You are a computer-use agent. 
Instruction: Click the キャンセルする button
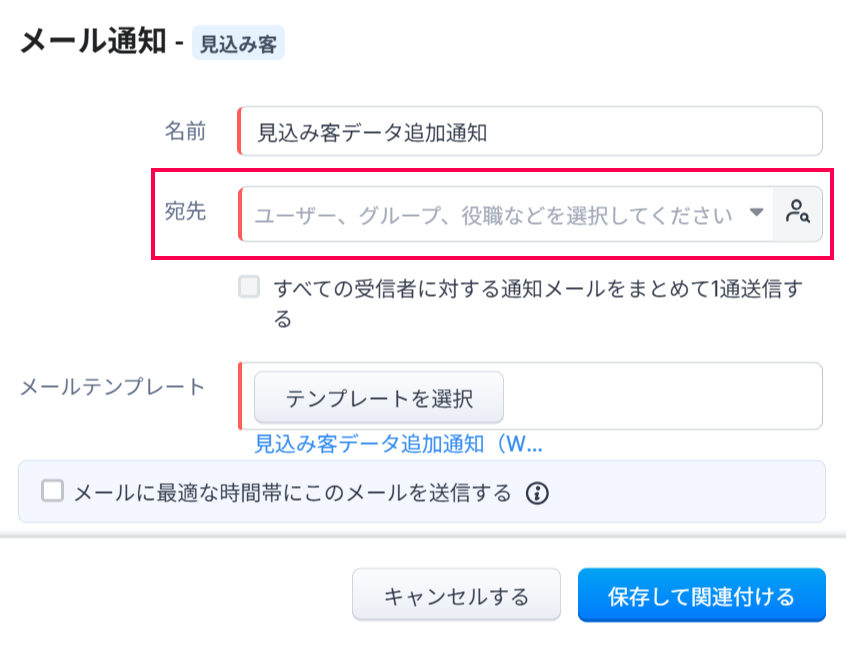pos(455,597)
